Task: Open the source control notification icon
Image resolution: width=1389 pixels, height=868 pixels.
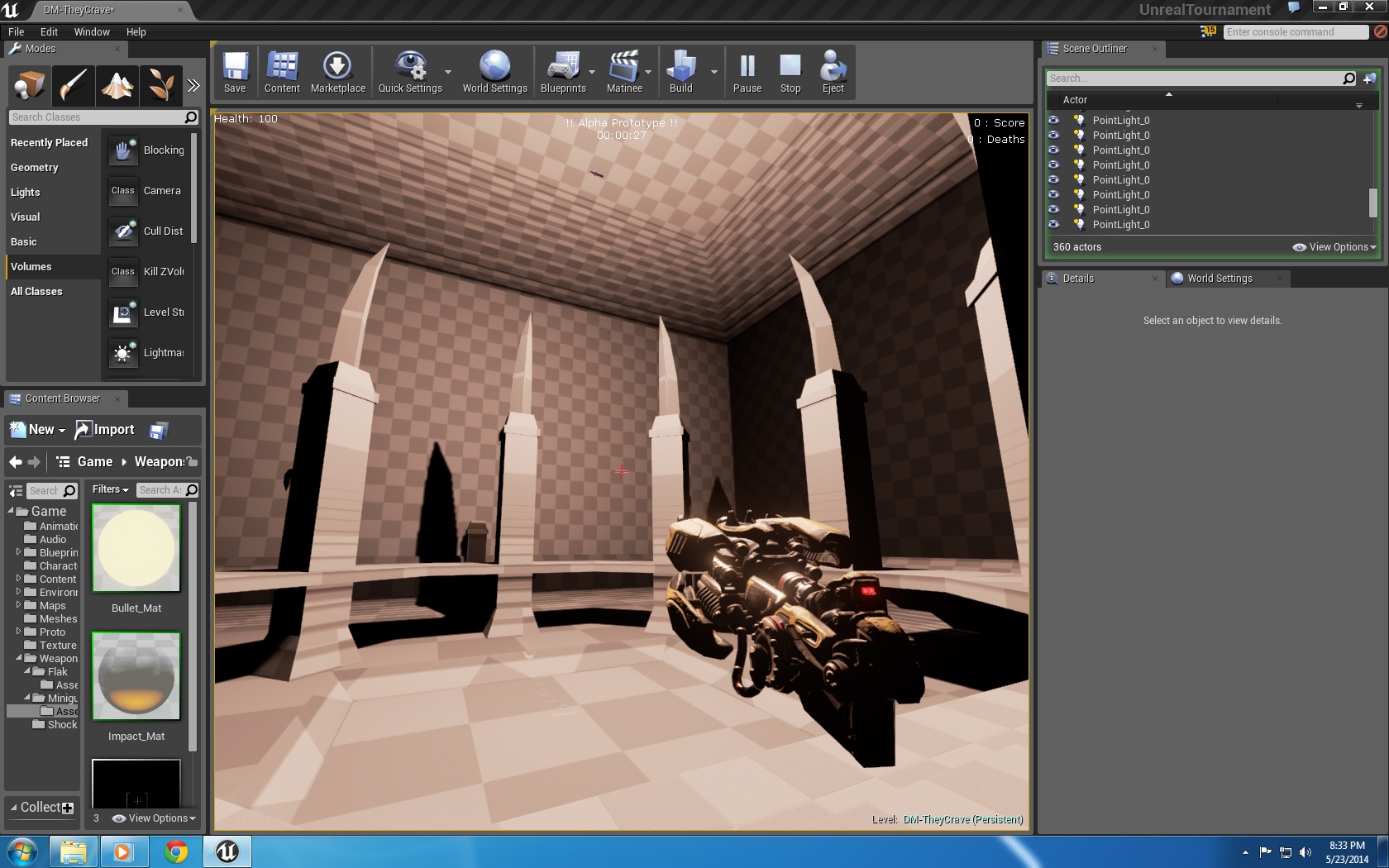Action: coord(1209,31)
